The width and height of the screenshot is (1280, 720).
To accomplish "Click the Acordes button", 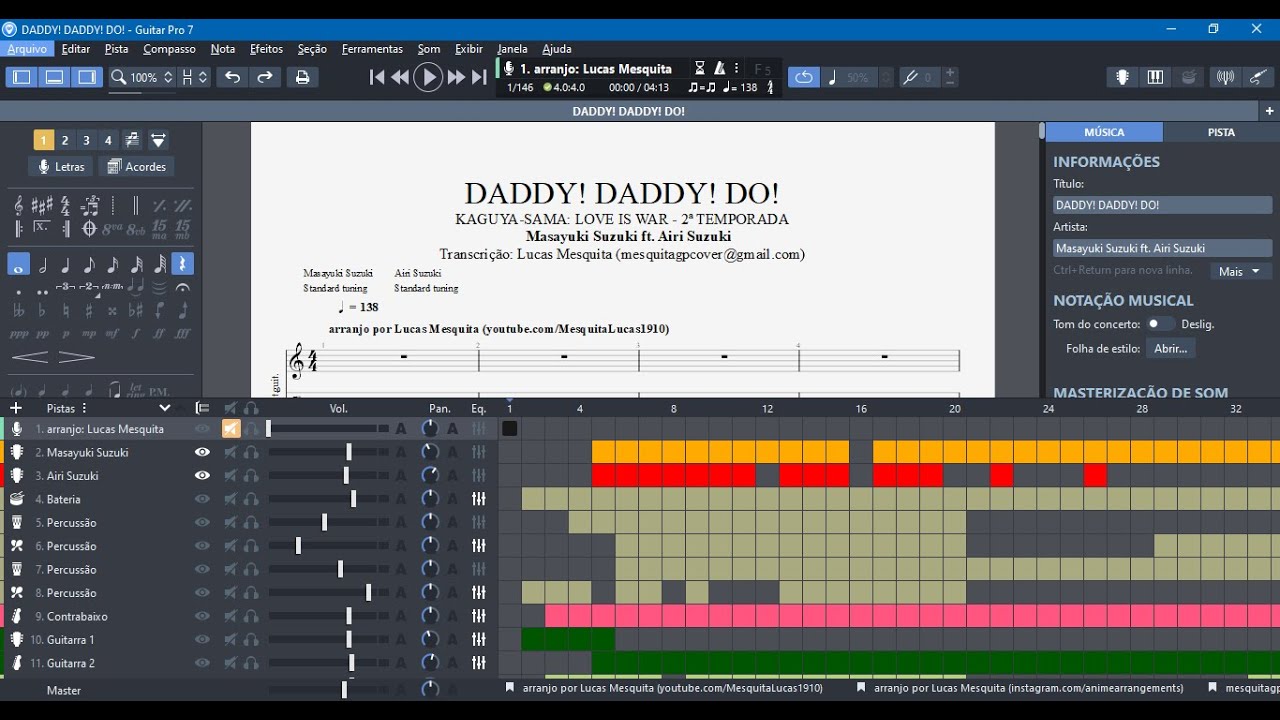I will click(136, 167).
